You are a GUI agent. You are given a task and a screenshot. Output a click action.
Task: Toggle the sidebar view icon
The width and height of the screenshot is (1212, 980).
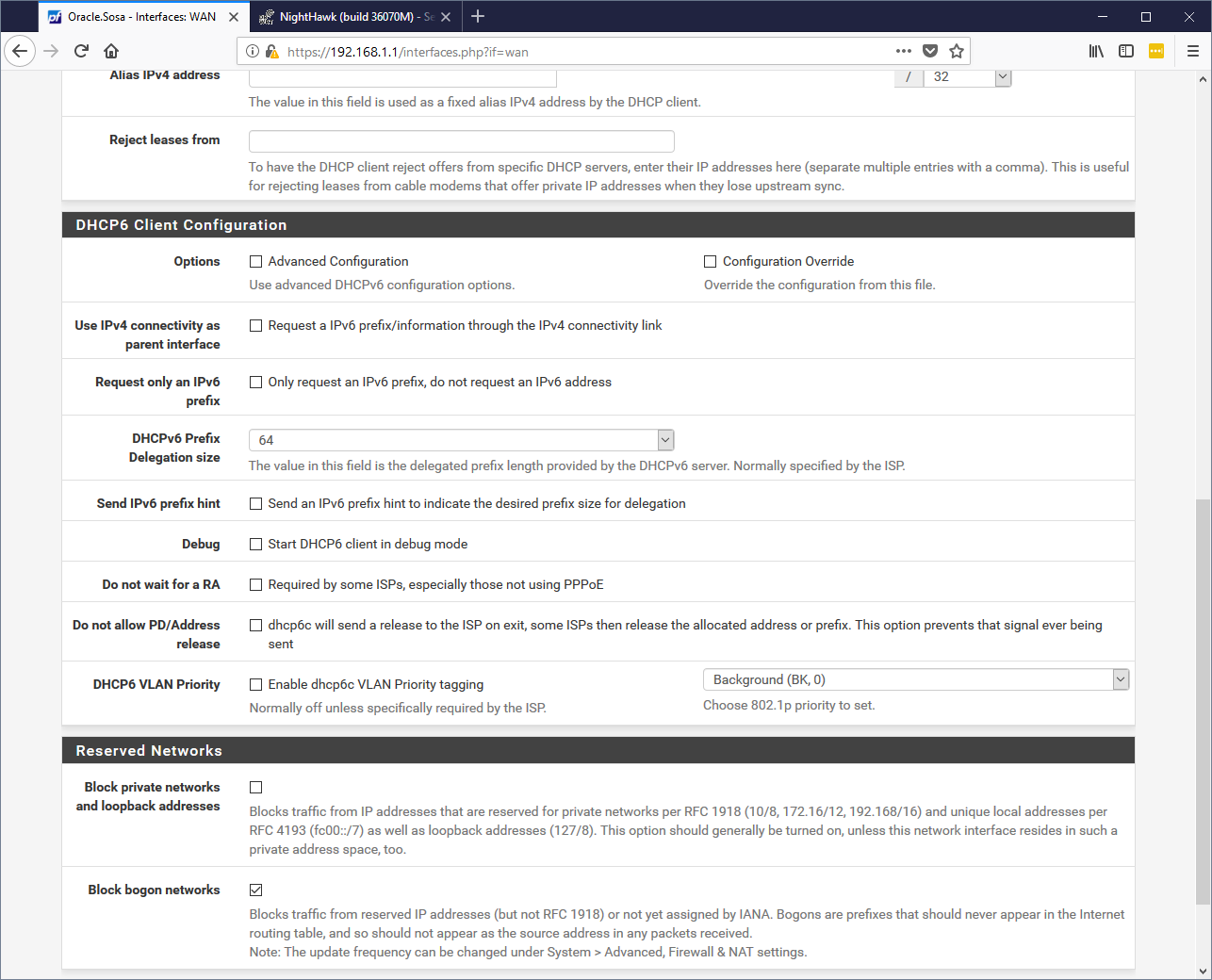(1126, 51)
